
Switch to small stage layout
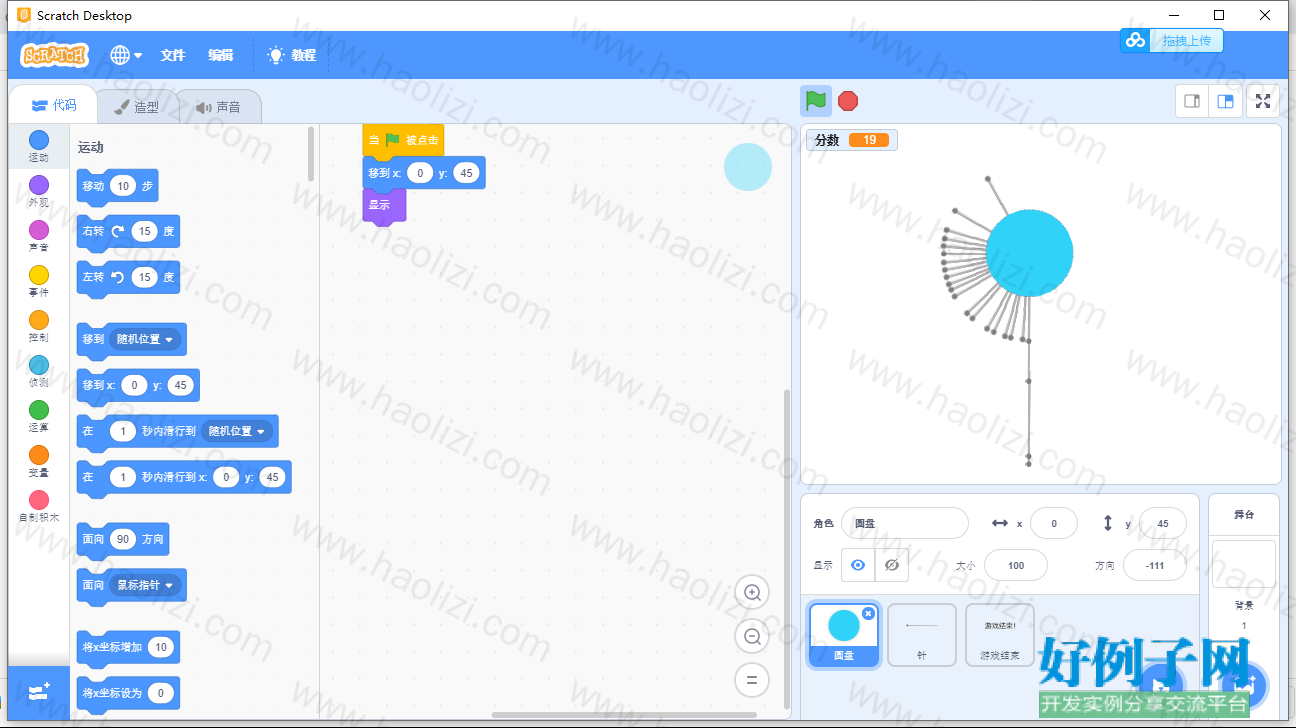pos(1192,101)
